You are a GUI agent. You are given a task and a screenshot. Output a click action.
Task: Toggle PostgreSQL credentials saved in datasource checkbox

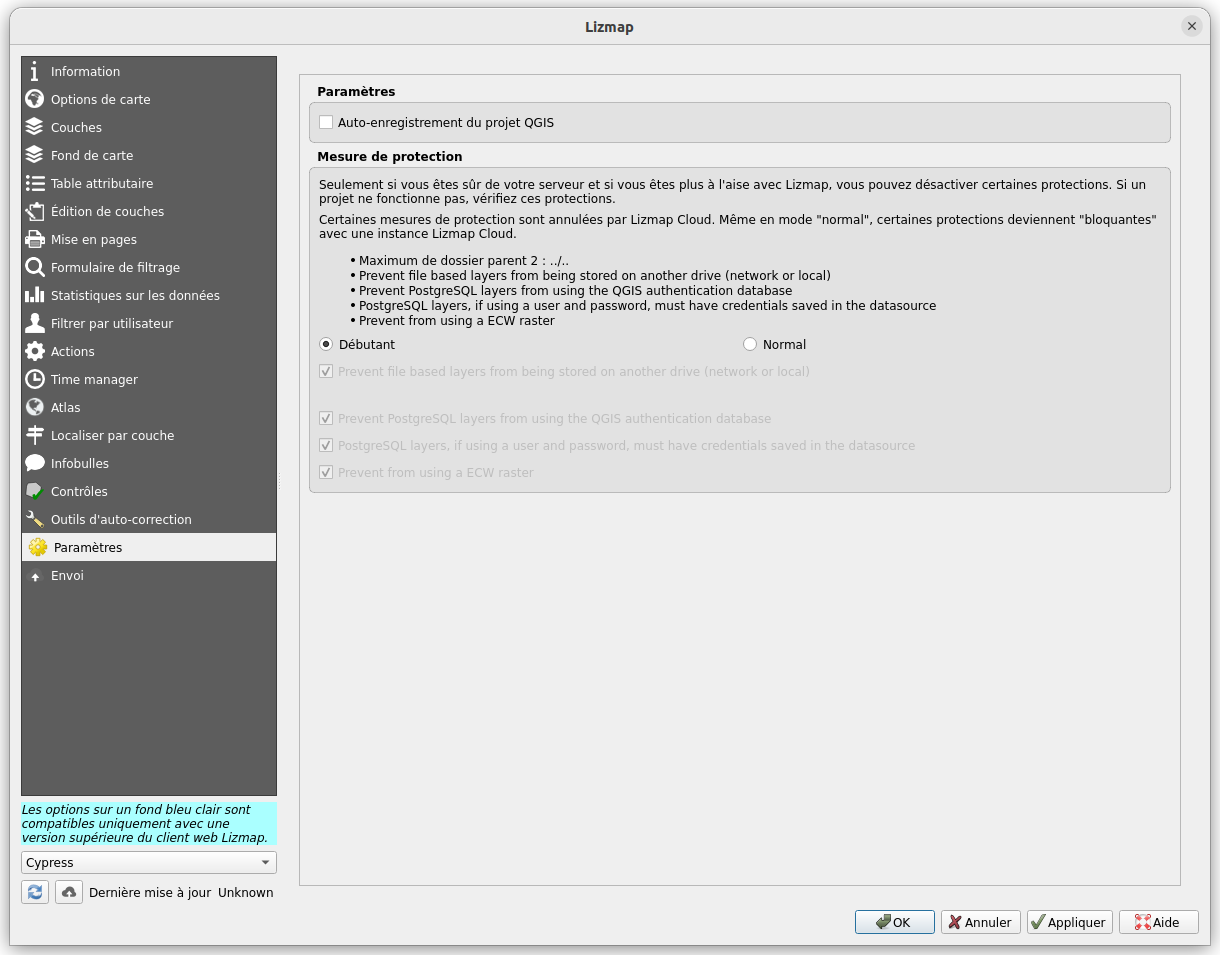[326, 445]
